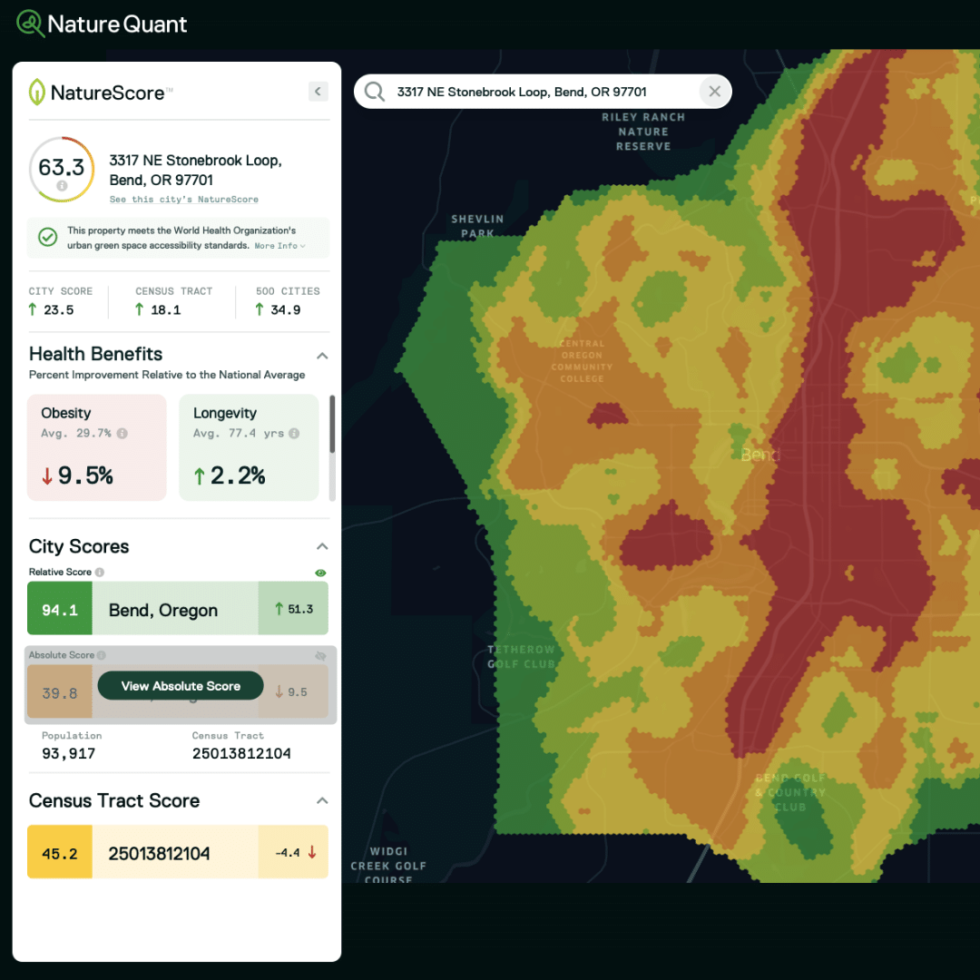
Task: Click the green 94.1 score swatch
Action: pyautogui.click(x=60, y=608)
